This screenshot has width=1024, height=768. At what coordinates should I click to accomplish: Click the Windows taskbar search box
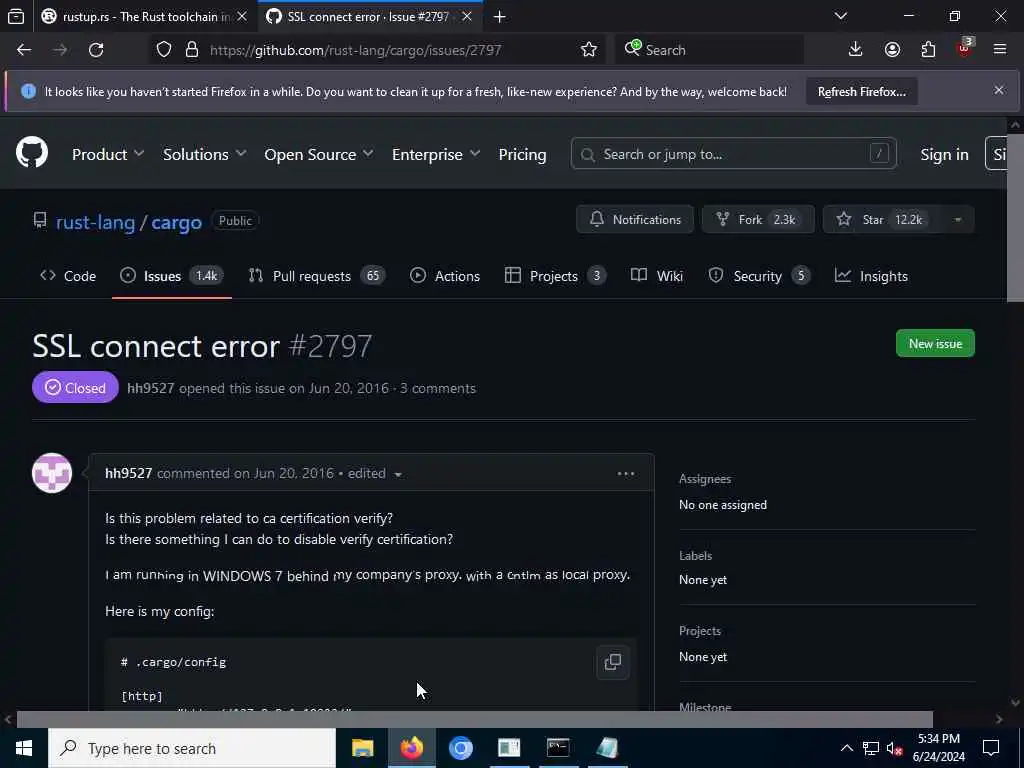point(191,748)
